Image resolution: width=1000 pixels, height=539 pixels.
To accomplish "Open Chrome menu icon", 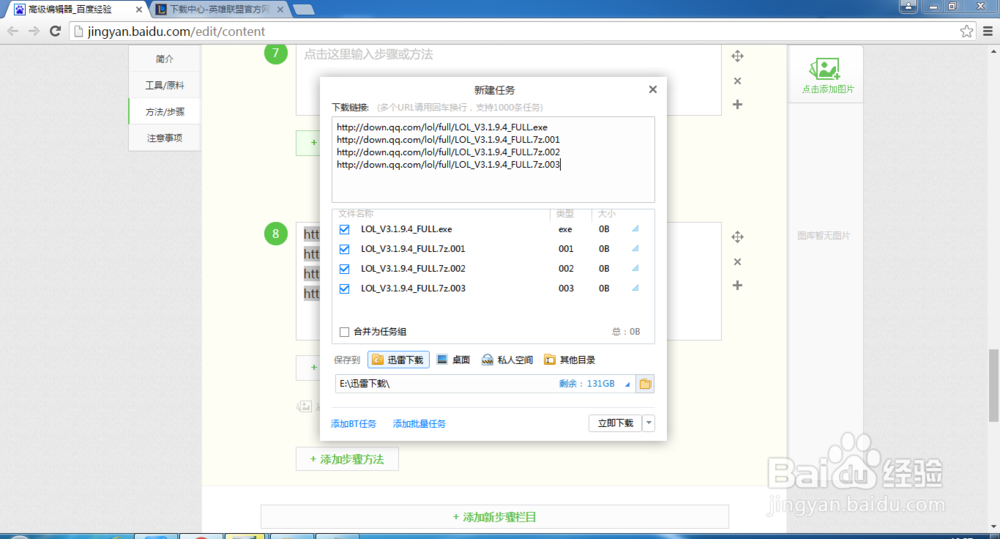I will click(x=988, y=31).
